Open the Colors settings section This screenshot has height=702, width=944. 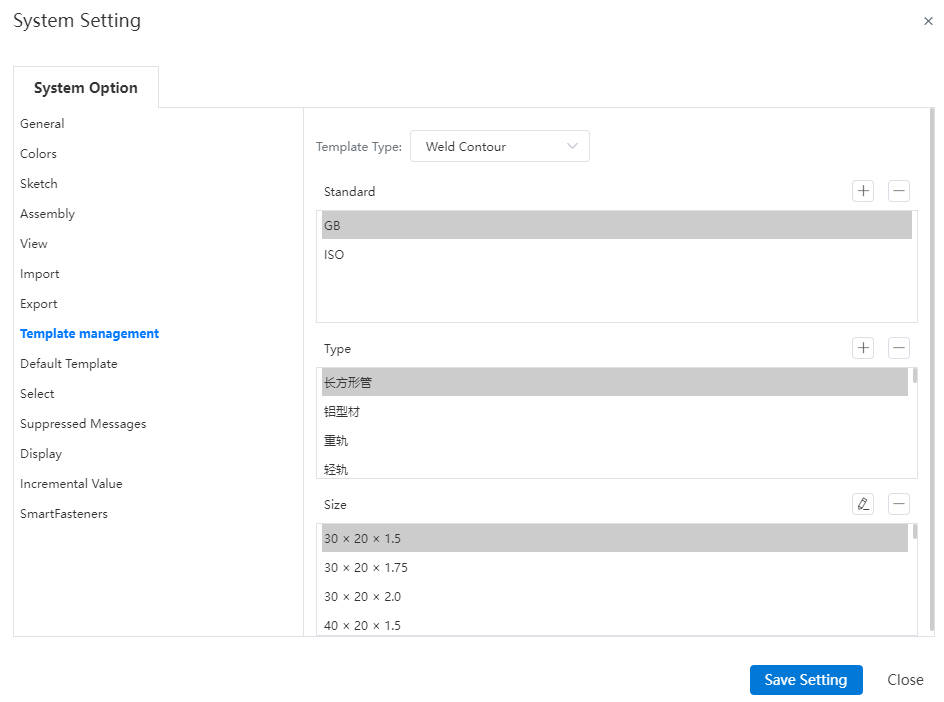click(39, 154)
